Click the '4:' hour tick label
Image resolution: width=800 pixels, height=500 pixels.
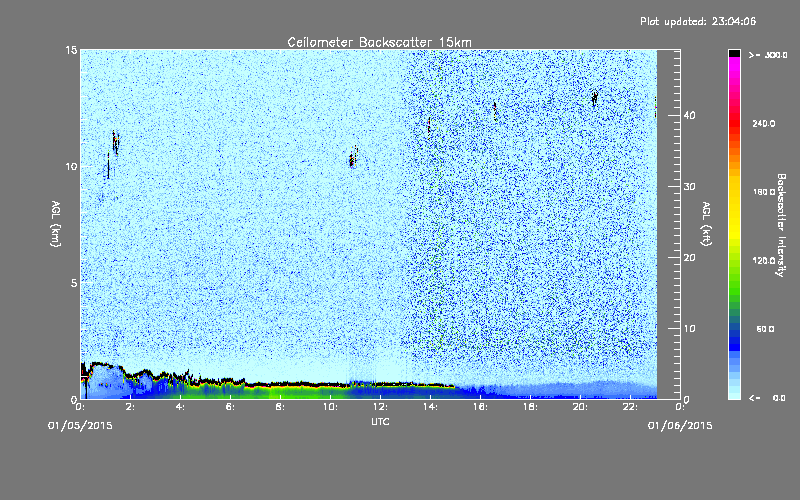click(180, 407)
